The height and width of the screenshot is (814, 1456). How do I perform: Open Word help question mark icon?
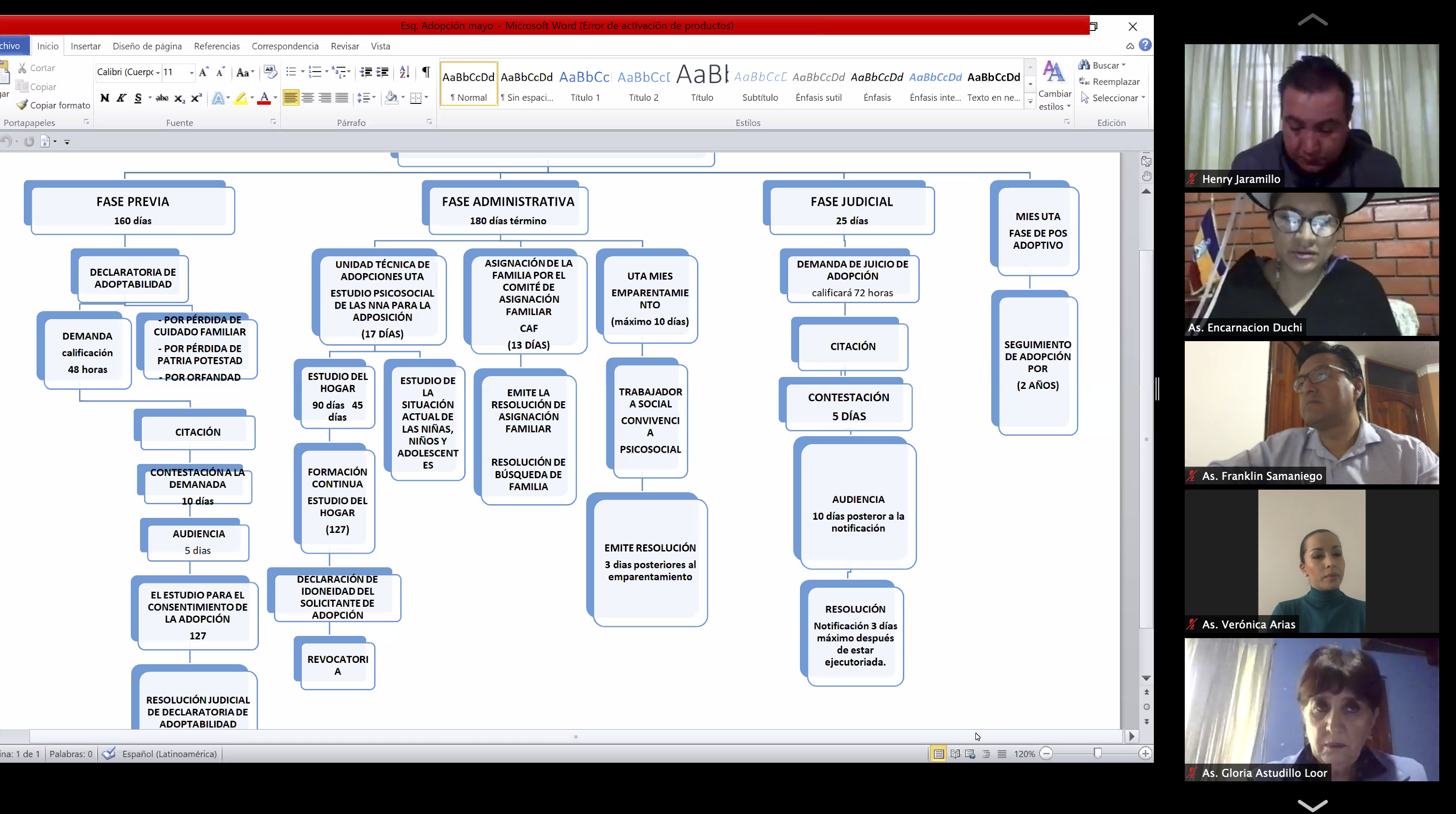1145,45
